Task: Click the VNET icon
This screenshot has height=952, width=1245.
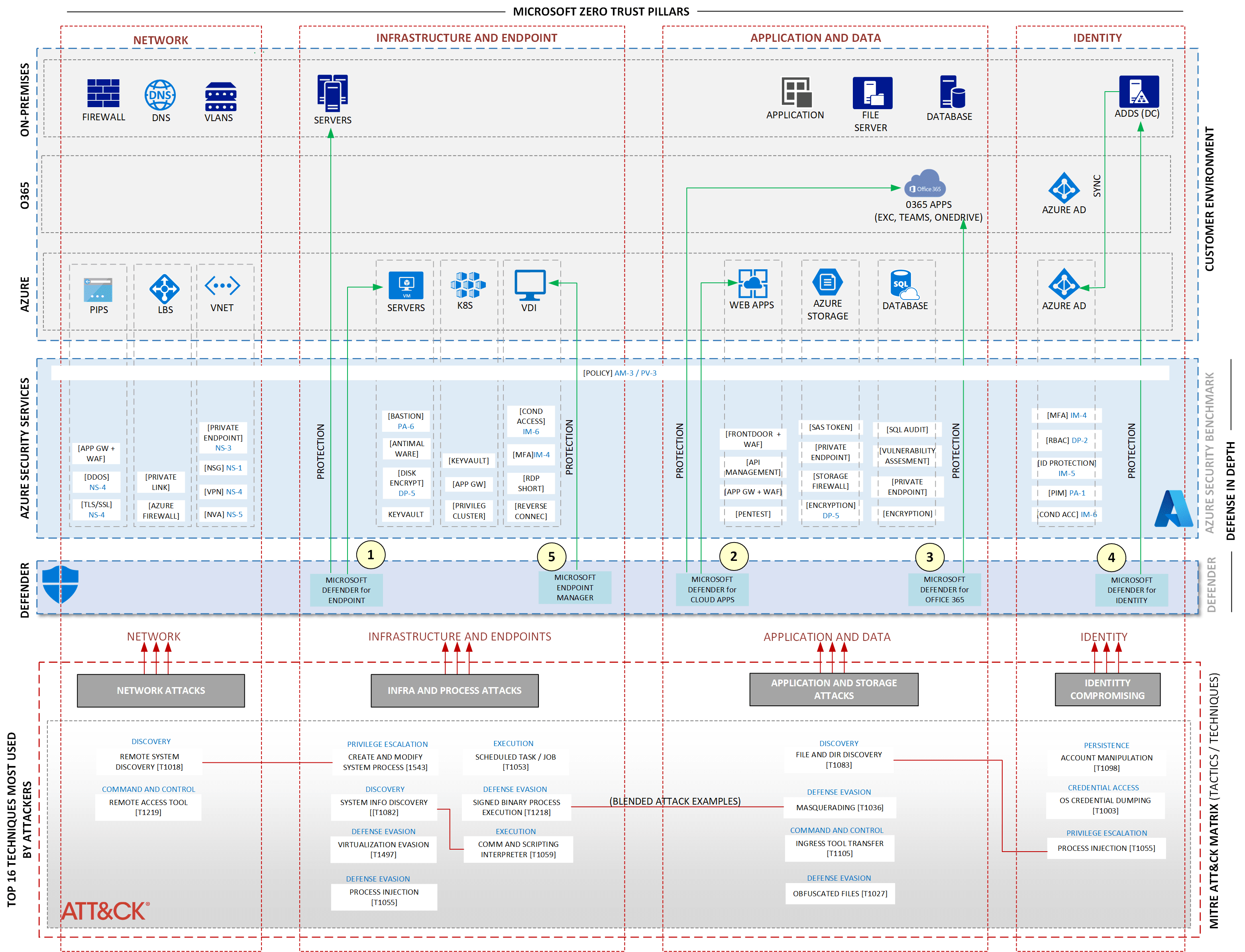Action: click(222, 286)
